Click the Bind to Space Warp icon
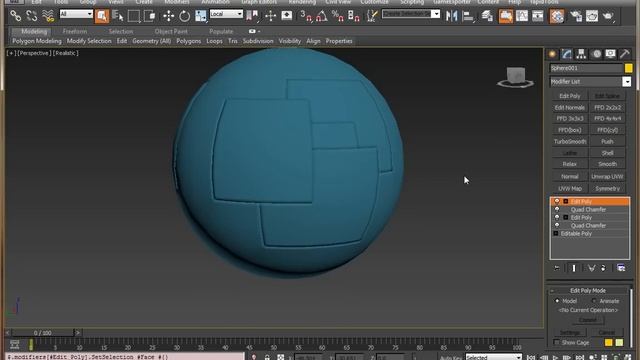The height and width of the screenshot is (360, 640). [48, 16]
